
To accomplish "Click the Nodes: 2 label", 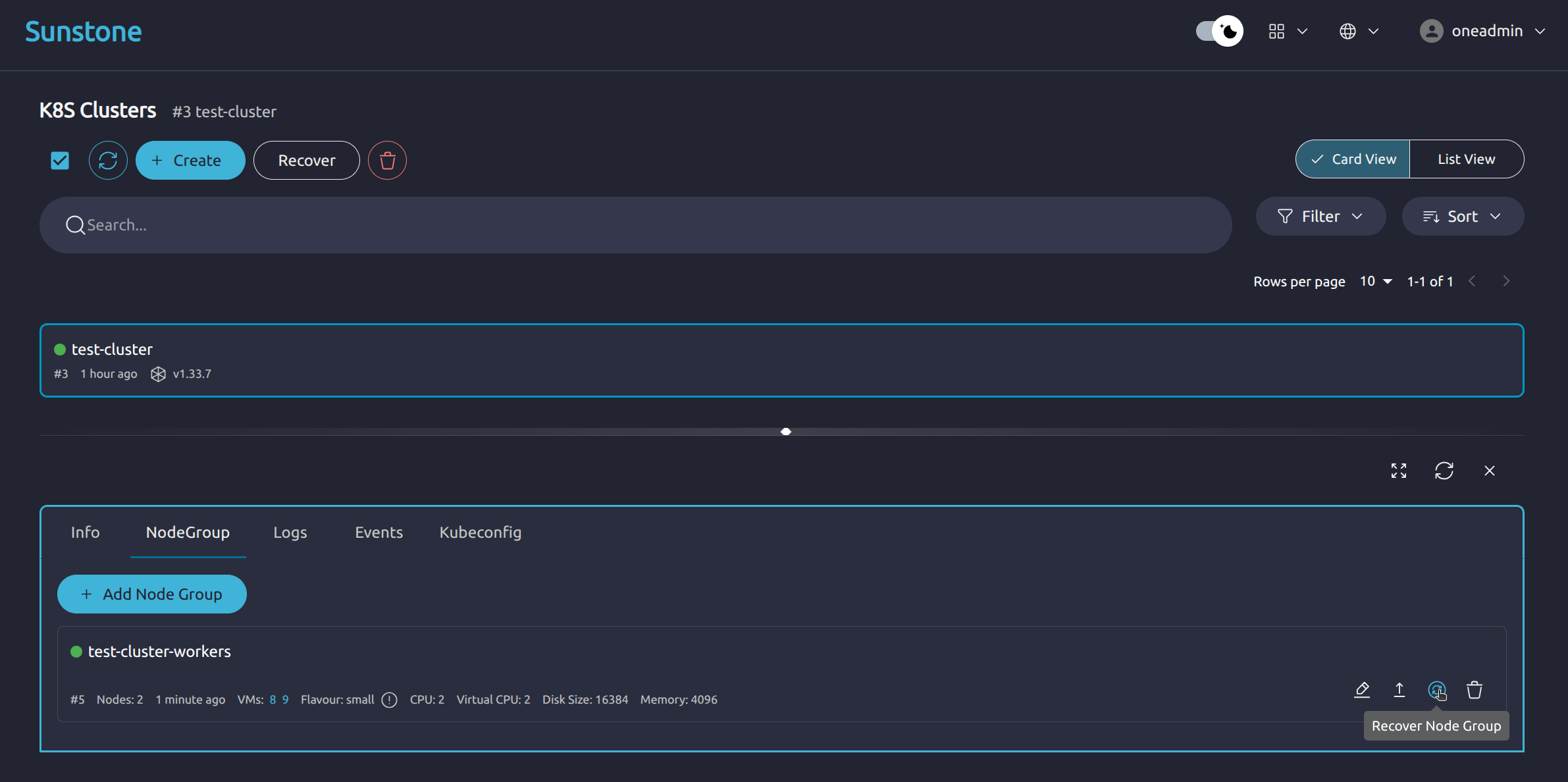I will [x=120, y=700].
